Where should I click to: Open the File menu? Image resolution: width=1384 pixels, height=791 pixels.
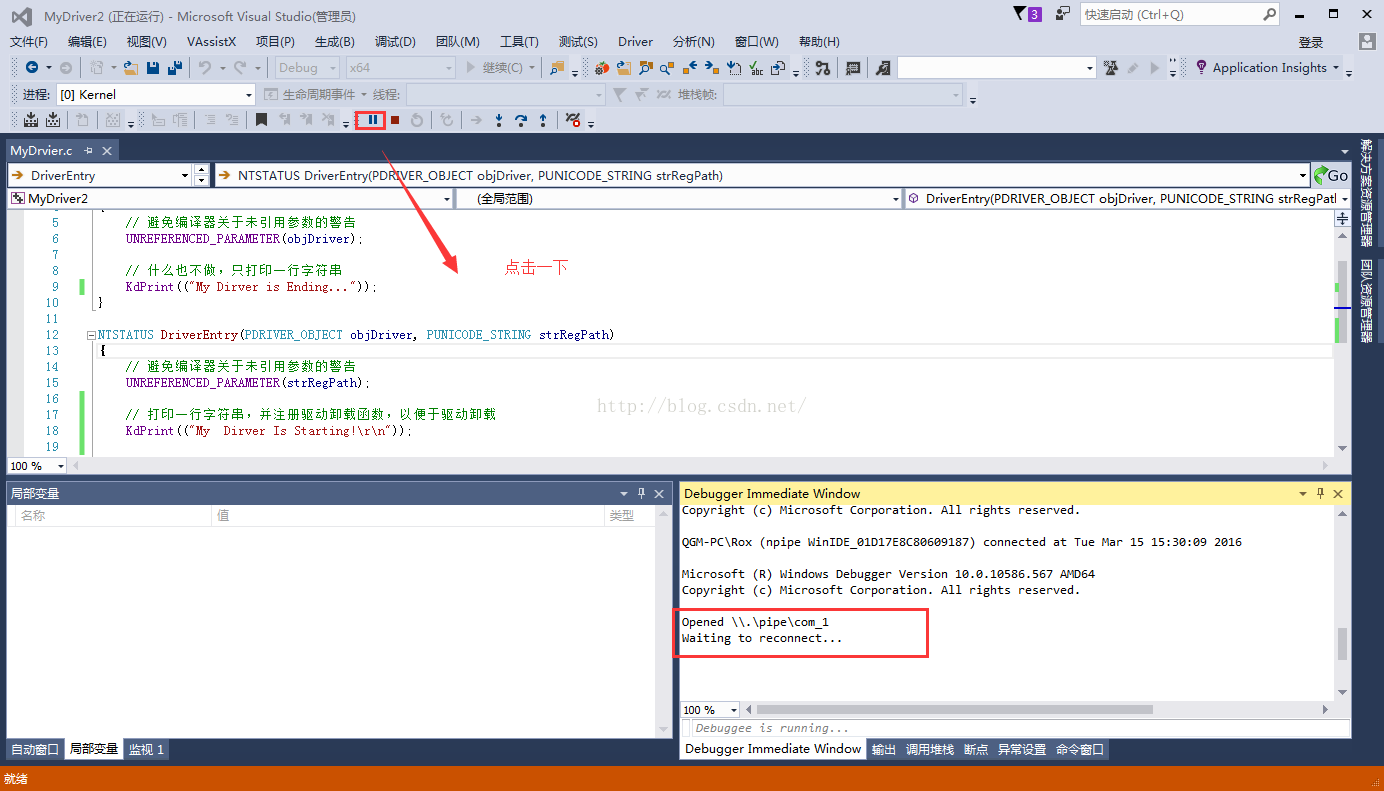click(x=29, y=42)
